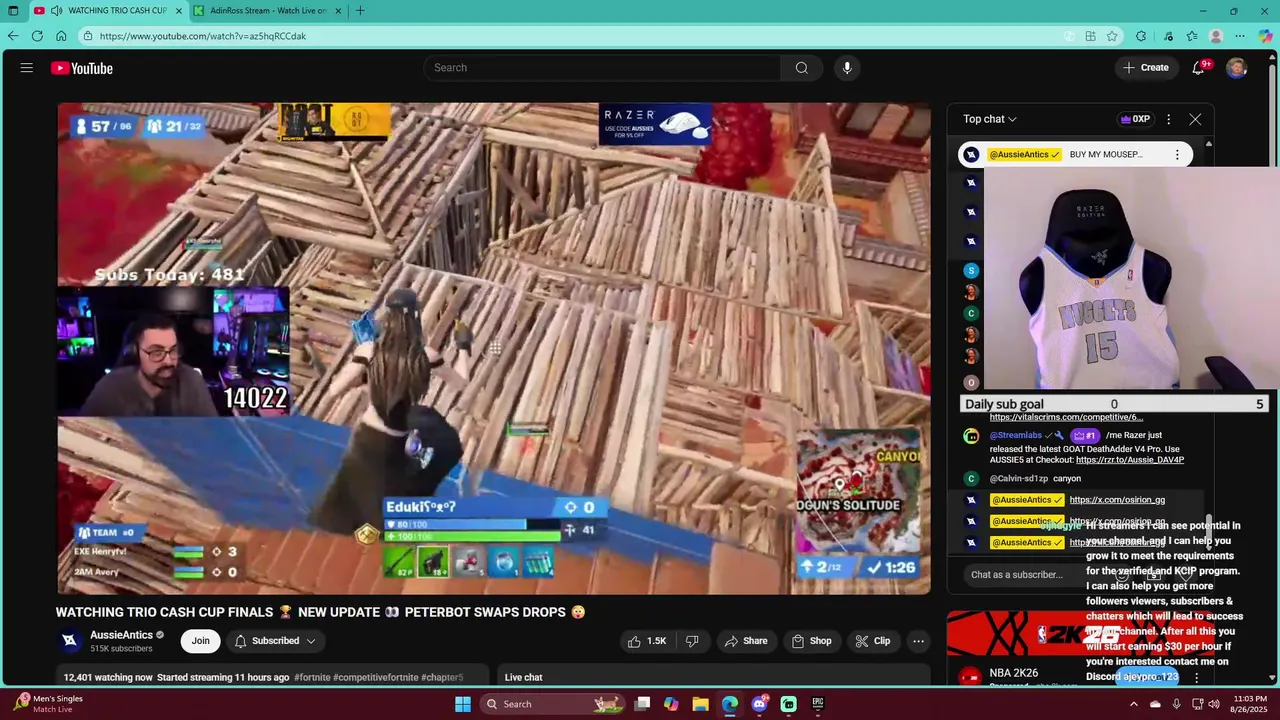The width and height of the screenshot is (1280, 720).
Task: Open a new browser tab
Action: [360, 11]
